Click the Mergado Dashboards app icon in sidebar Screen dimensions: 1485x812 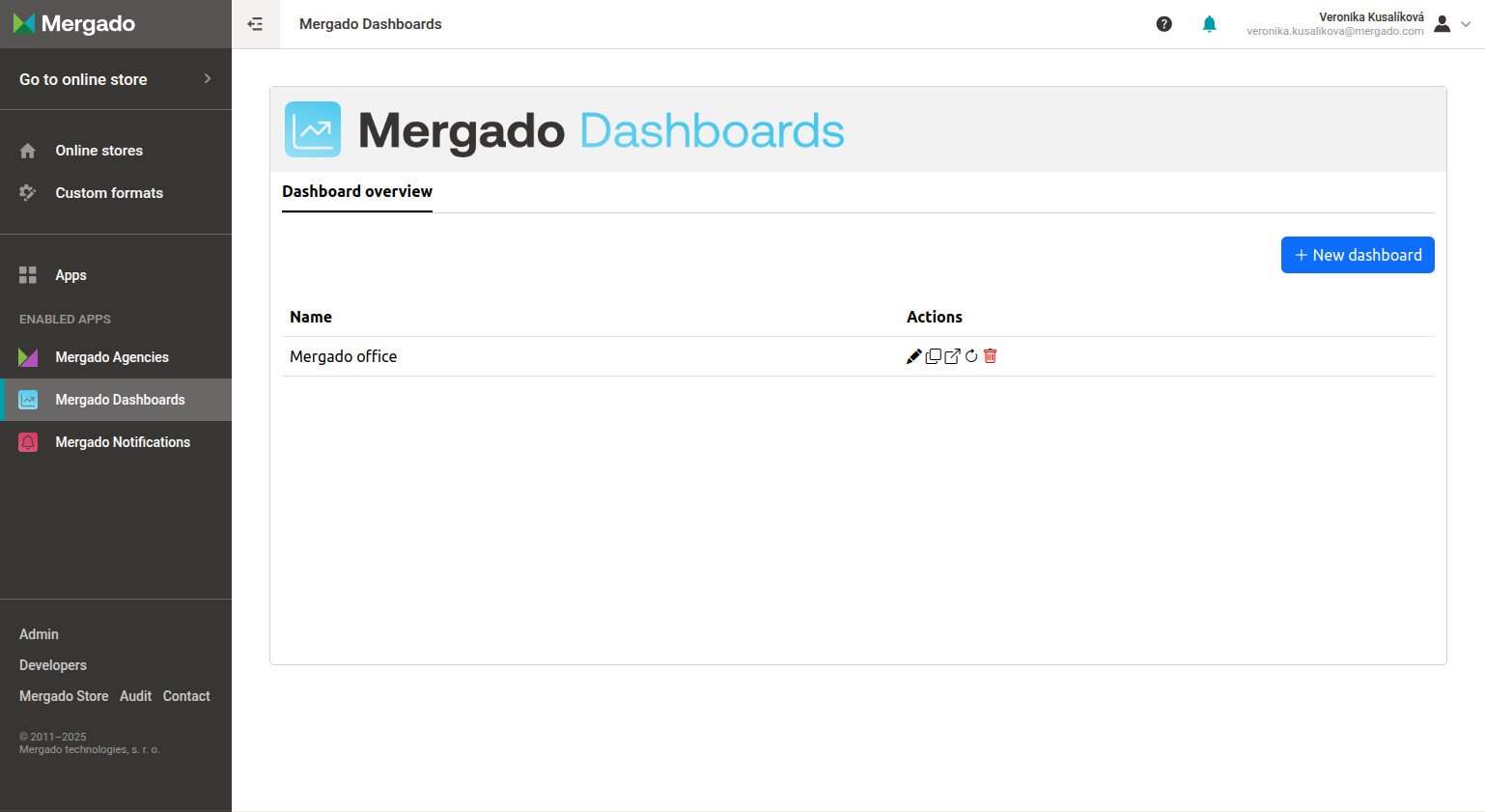pos(28,400)
